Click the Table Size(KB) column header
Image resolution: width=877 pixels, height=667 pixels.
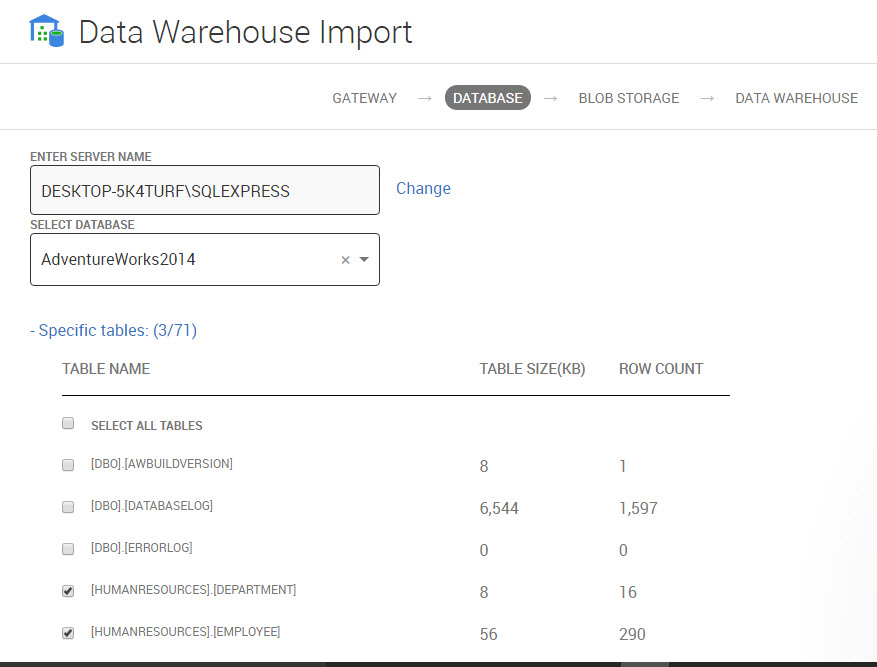(x=532, y=369)
